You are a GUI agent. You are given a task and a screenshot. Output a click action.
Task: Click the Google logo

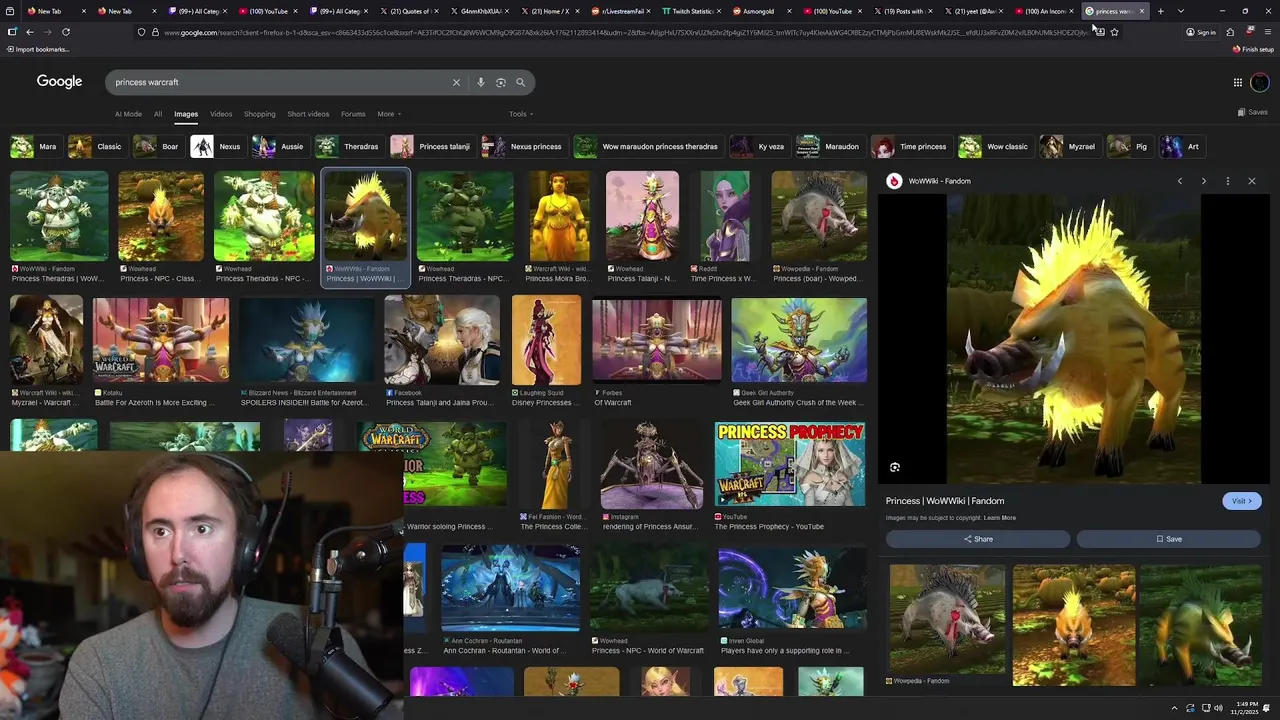(x=59, y=82)
